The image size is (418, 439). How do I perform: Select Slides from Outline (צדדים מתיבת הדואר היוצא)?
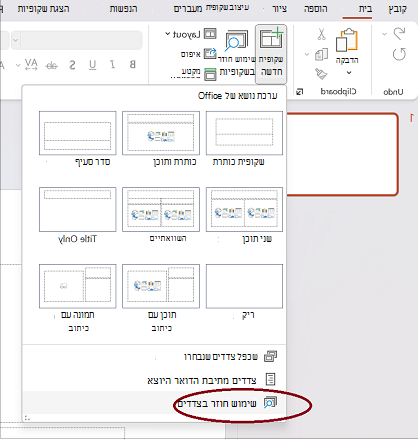[154, 380]
